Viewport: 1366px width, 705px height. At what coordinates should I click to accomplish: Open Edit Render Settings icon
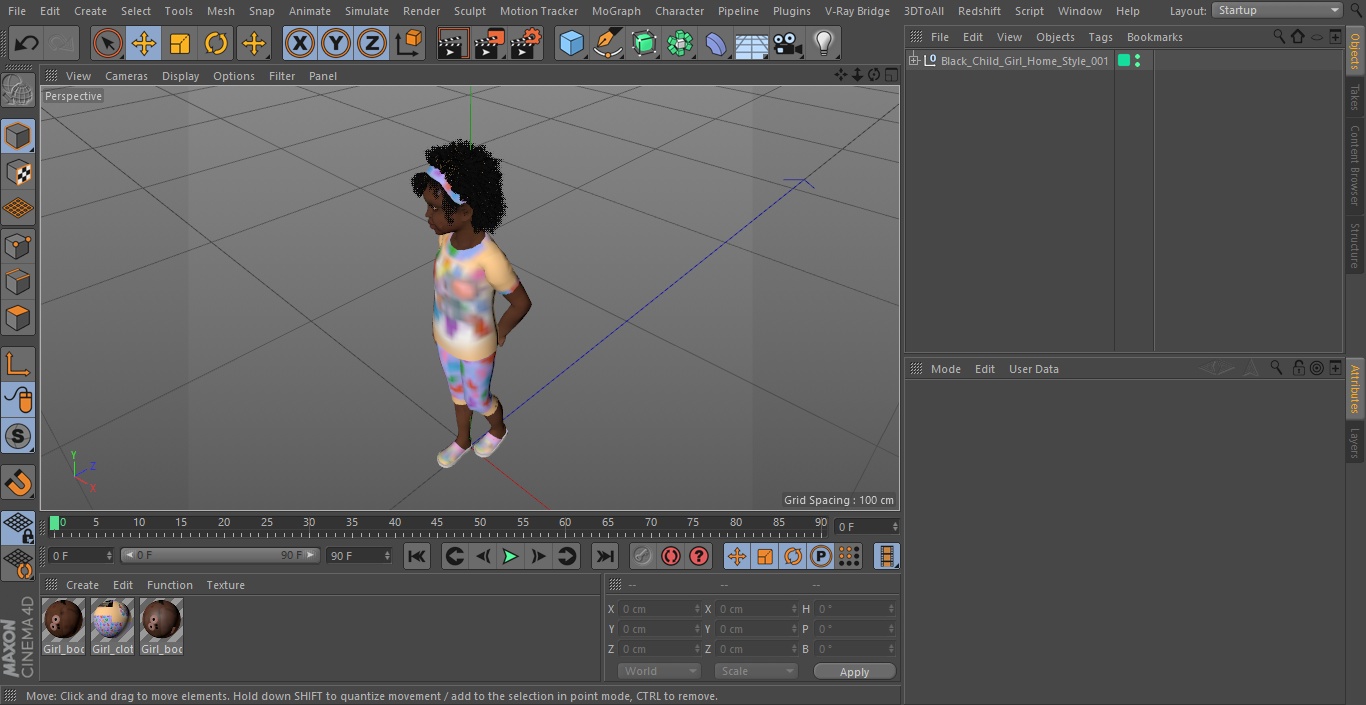click(x=526, y=43)
